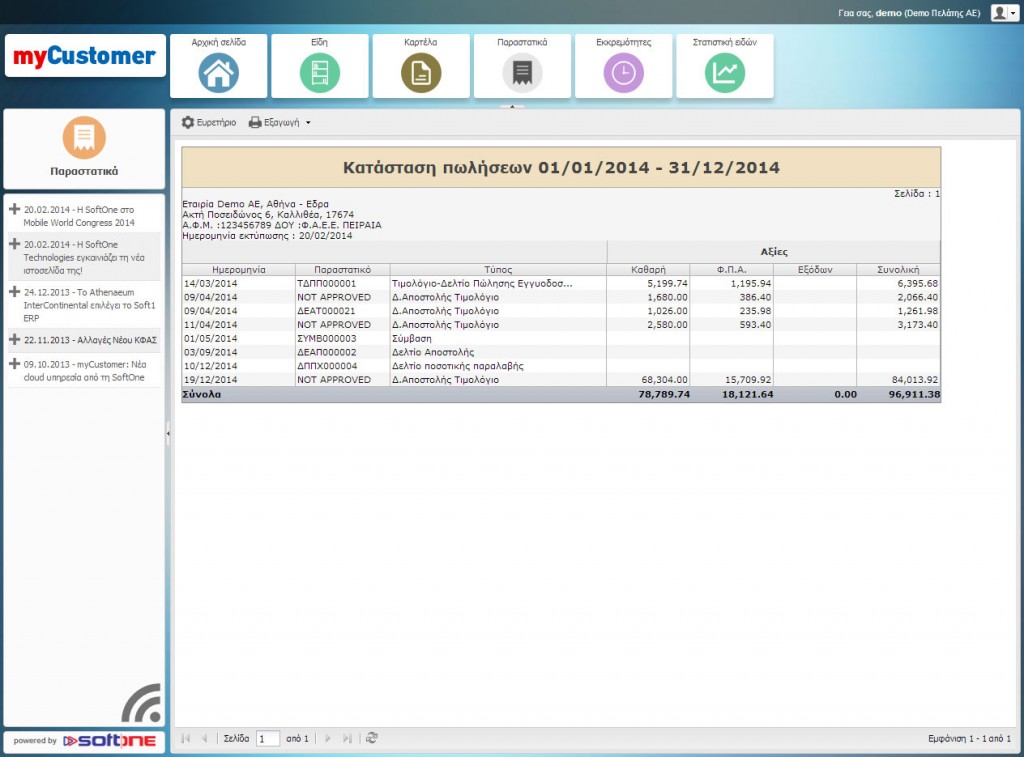
Task: Click the date 19/12/2014
Action: [x=210, y=379]
